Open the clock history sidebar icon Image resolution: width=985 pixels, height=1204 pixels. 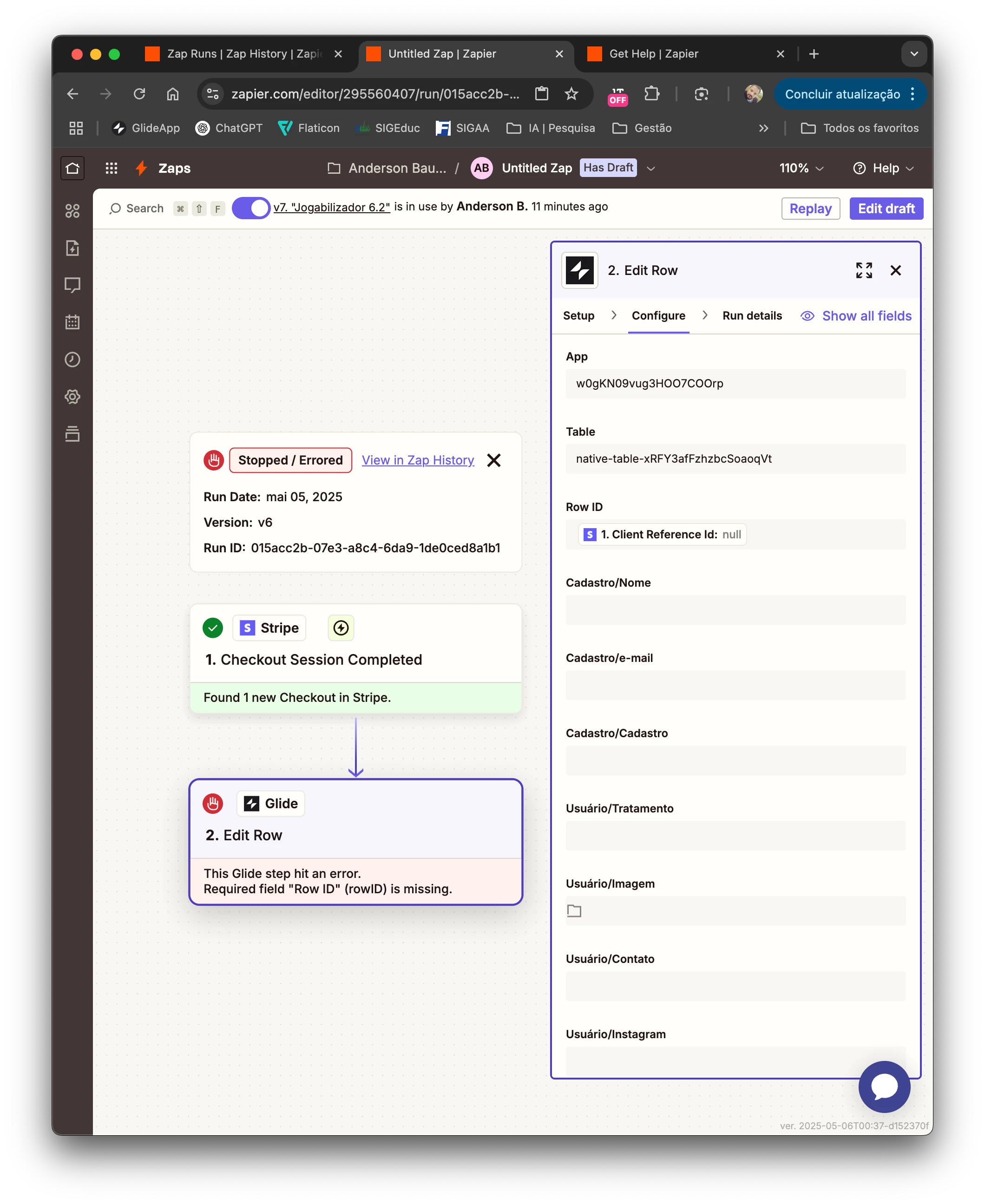click(x=72, y=360)
